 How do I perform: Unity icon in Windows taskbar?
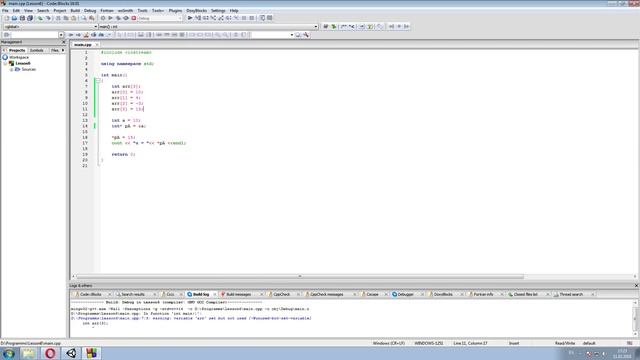pos(71,353)
